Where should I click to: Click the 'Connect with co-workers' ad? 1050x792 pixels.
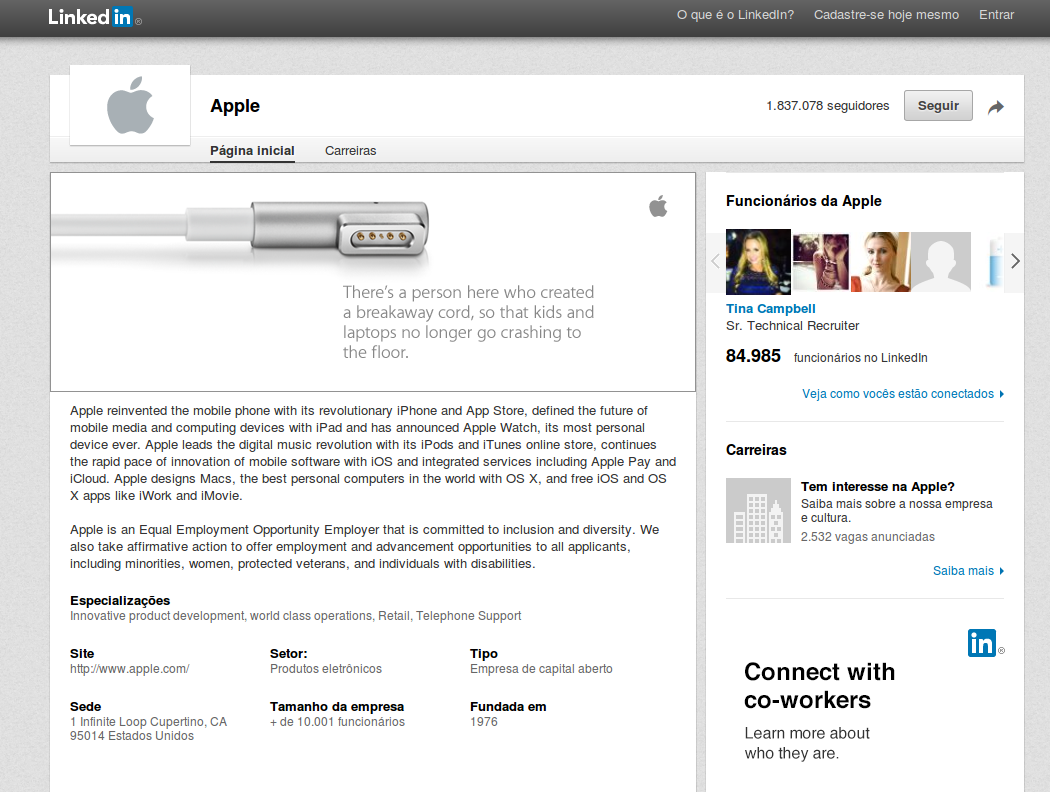pyautogui.click(x=865, y=696)
